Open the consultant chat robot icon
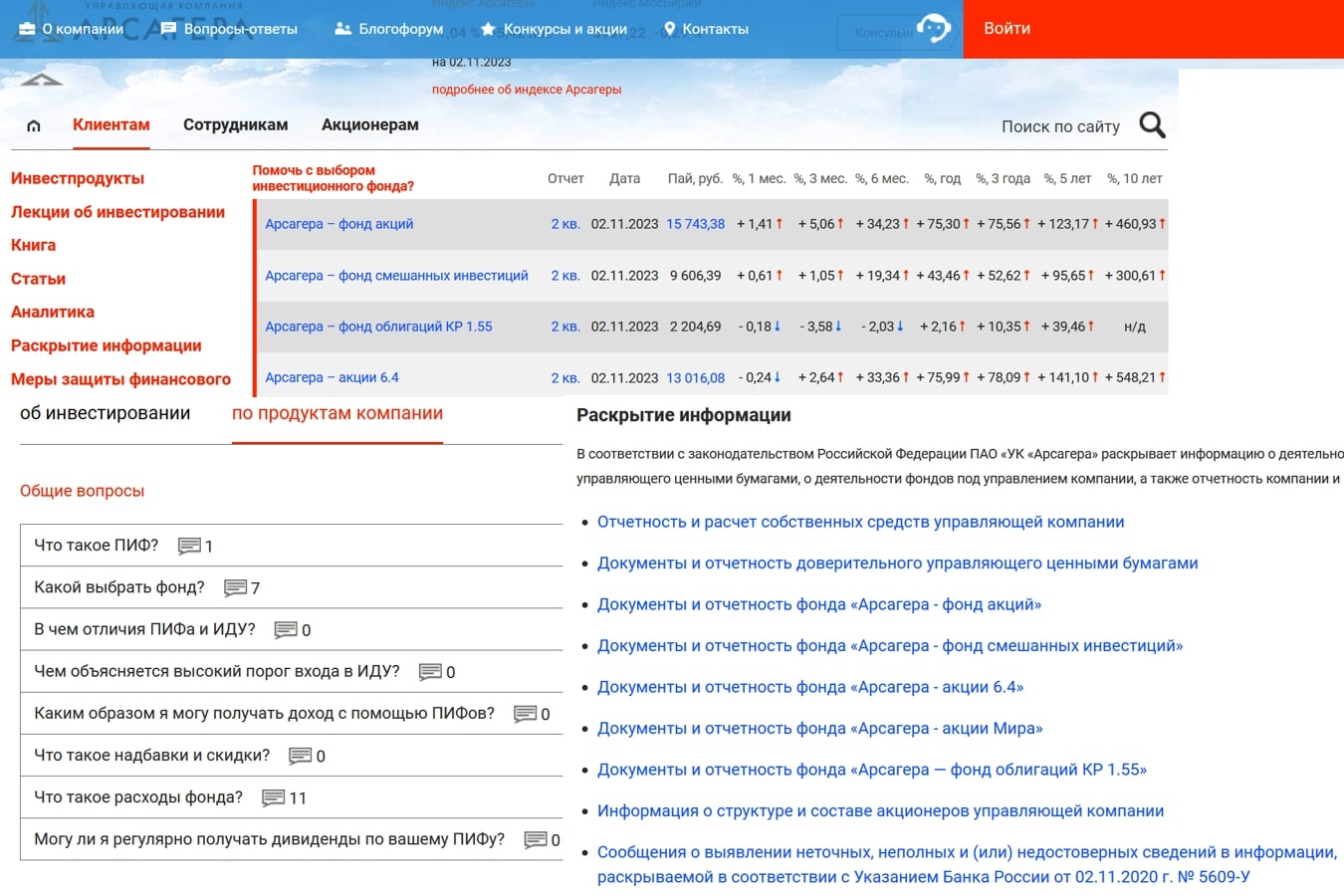The width and height of the screenshot is (1344, 896). click(x=933, y=29)
